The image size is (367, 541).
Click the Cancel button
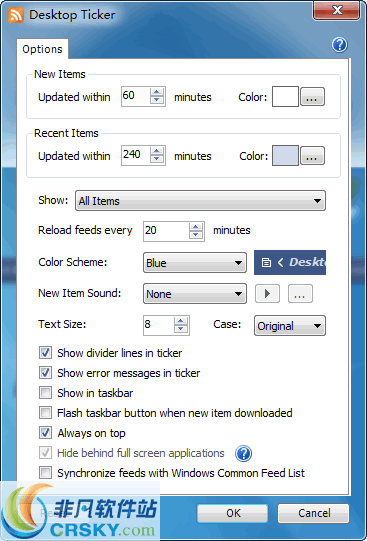[x=314, y=513]
